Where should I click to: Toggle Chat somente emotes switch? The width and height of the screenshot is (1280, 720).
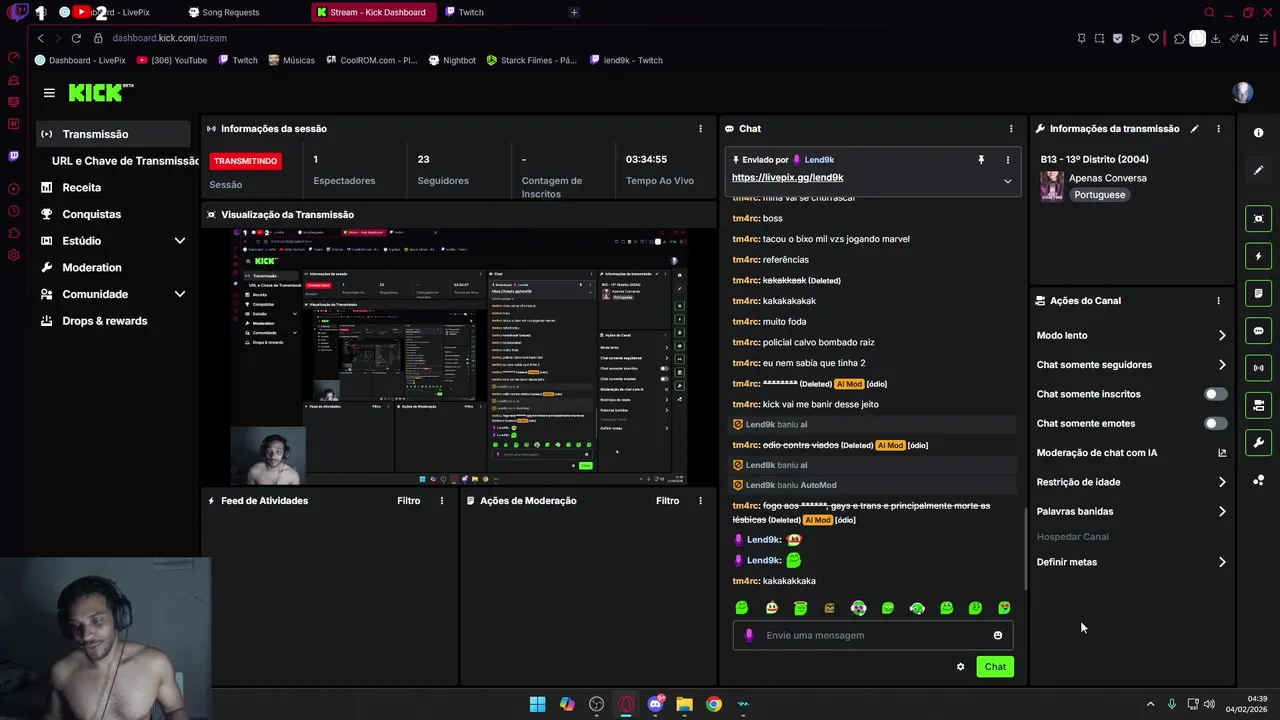1215,424
